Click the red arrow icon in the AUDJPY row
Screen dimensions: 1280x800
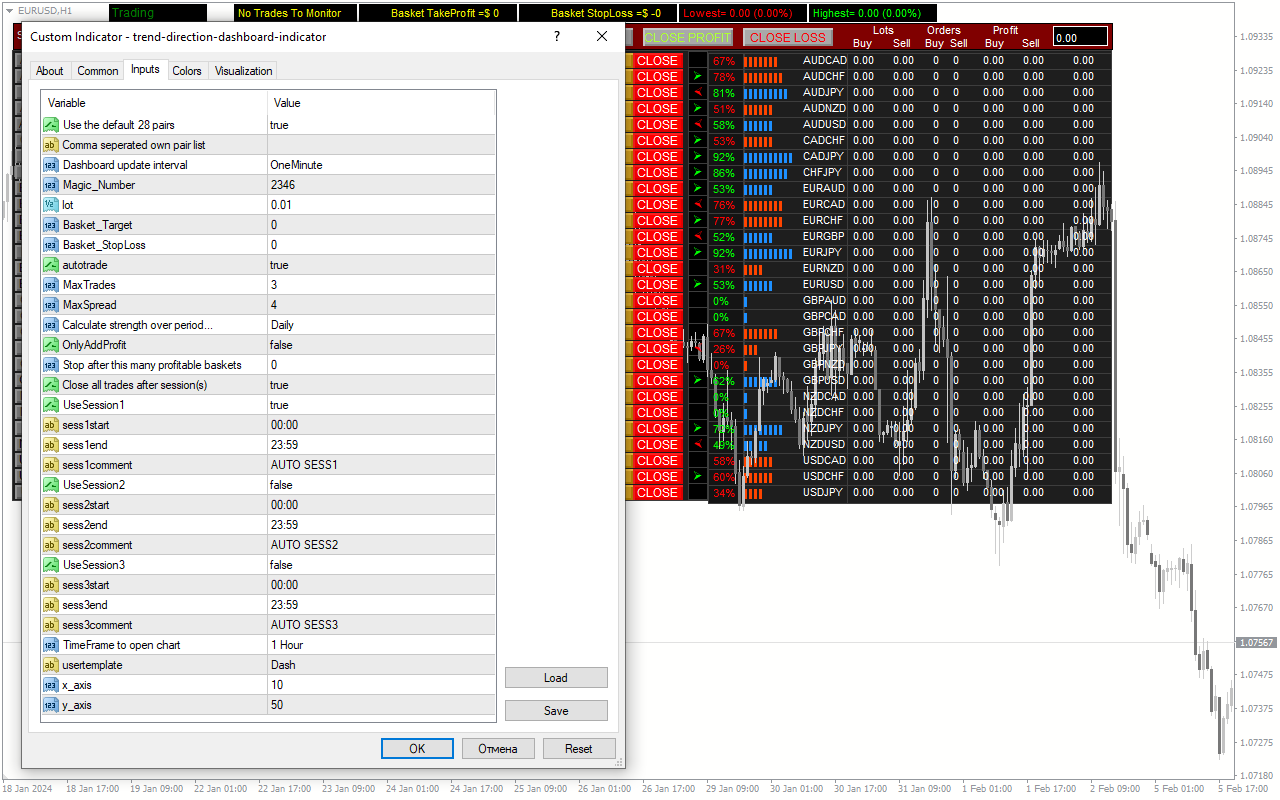697,92
